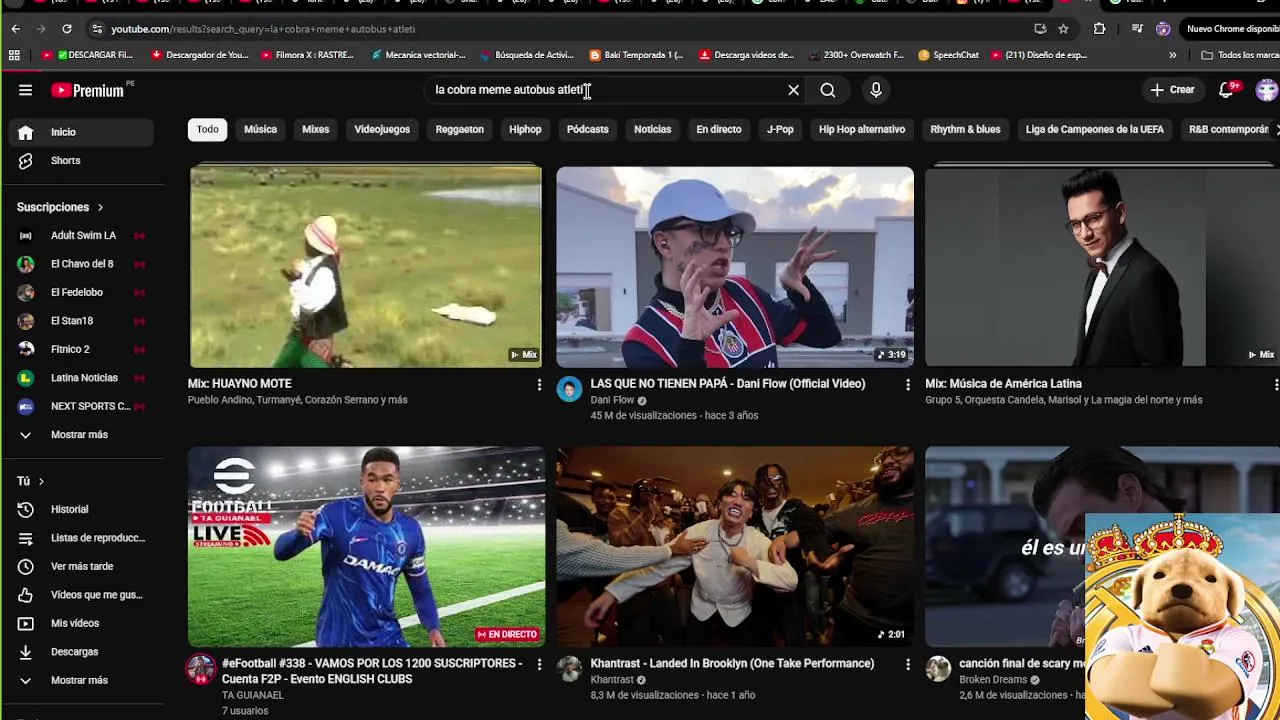Open Filmora X bookmark

click(x=307, y=55)
